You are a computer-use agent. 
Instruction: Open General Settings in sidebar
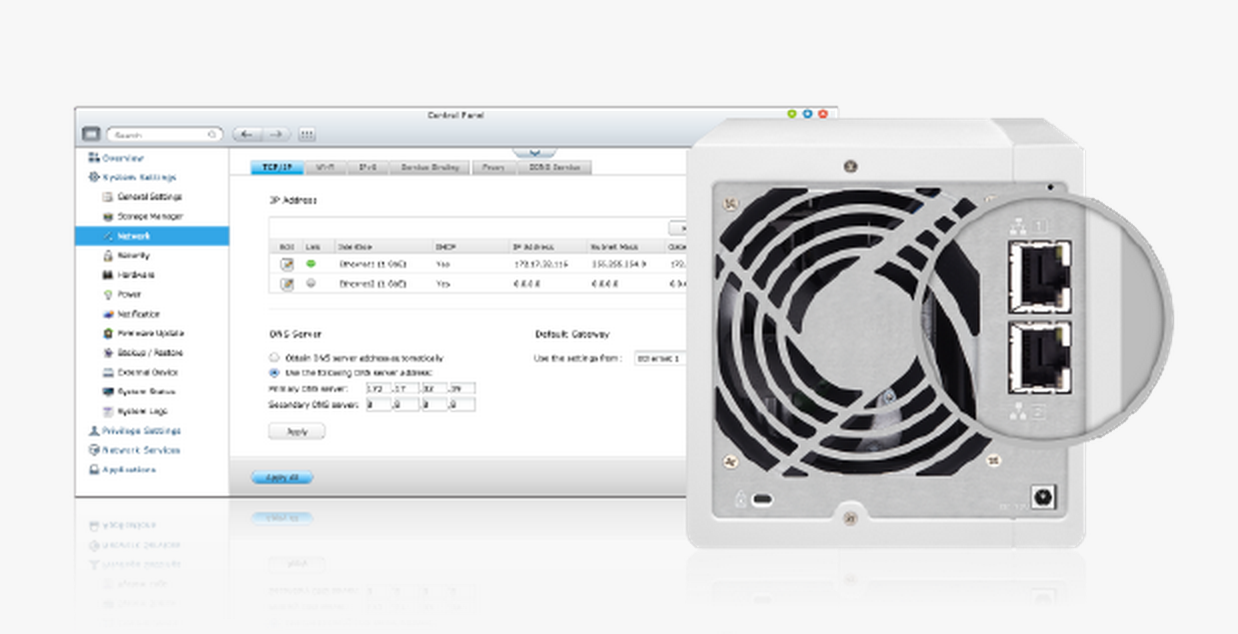click(x=142, y=197)
